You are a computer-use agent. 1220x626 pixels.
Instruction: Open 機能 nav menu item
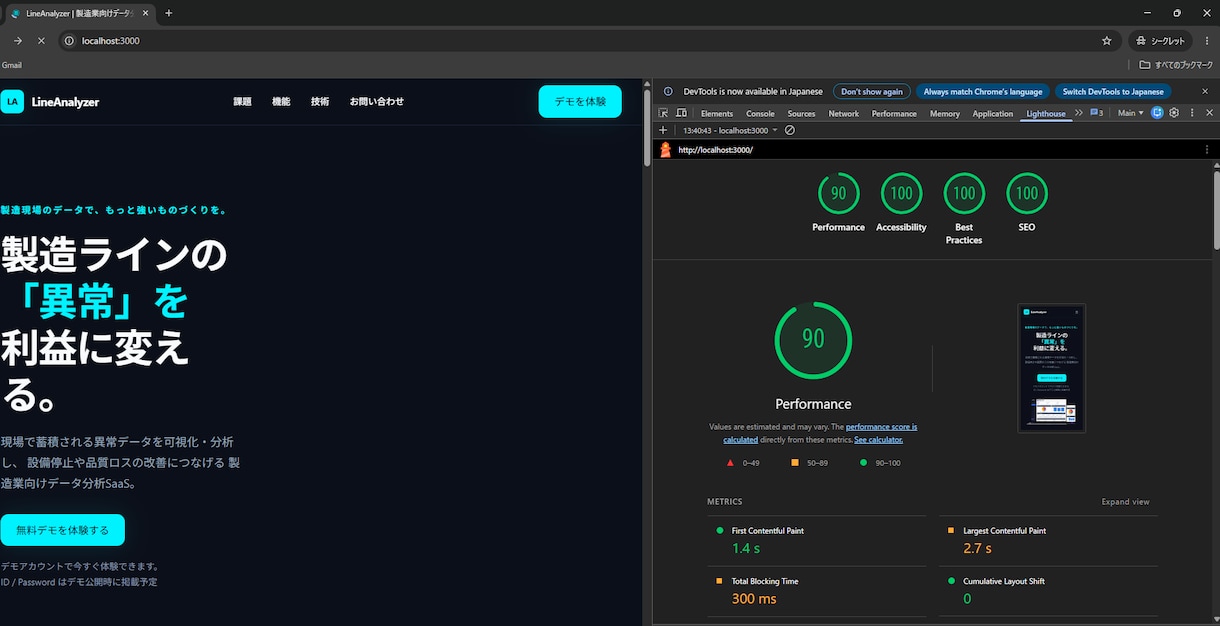[x=281, y=101]
